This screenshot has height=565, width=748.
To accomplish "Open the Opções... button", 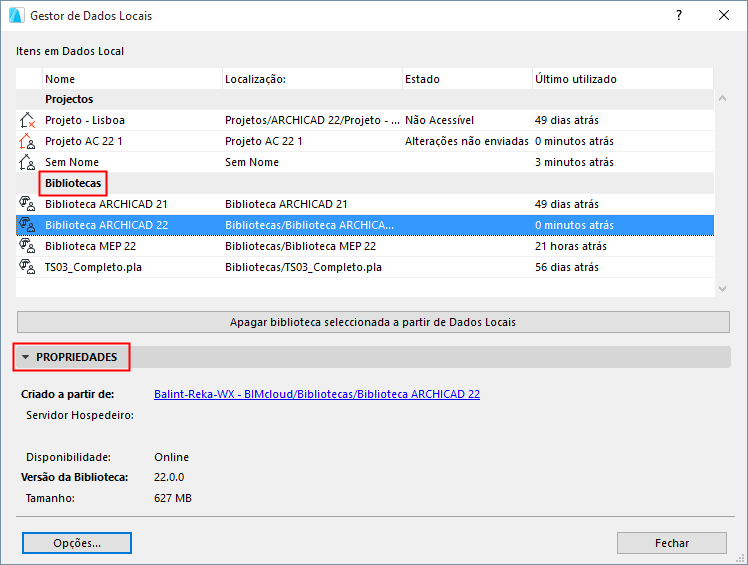I will (77, 543).
